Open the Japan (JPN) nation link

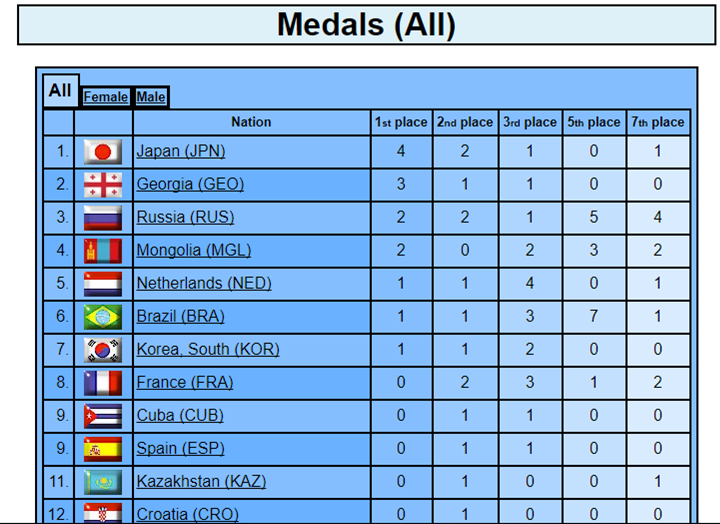(181, 151)
